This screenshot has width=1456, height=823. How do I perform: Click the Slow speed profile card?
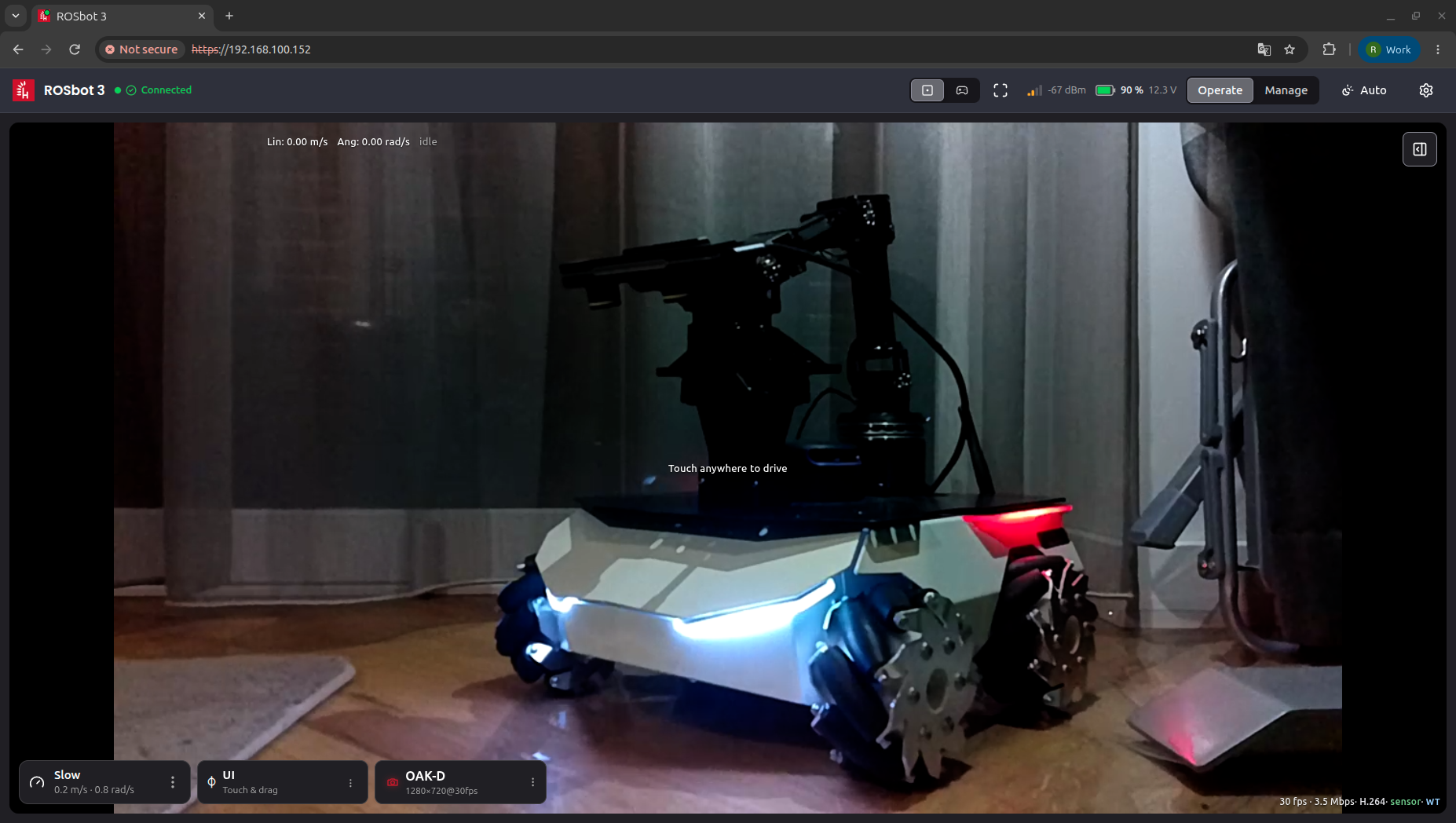pos(104,782)
